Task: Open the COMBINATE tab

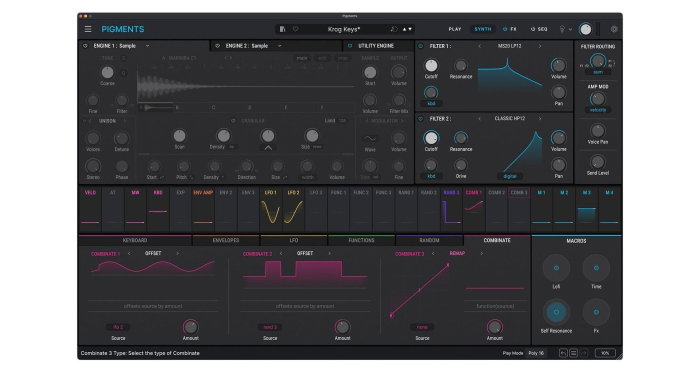Action: pos(497,240)
